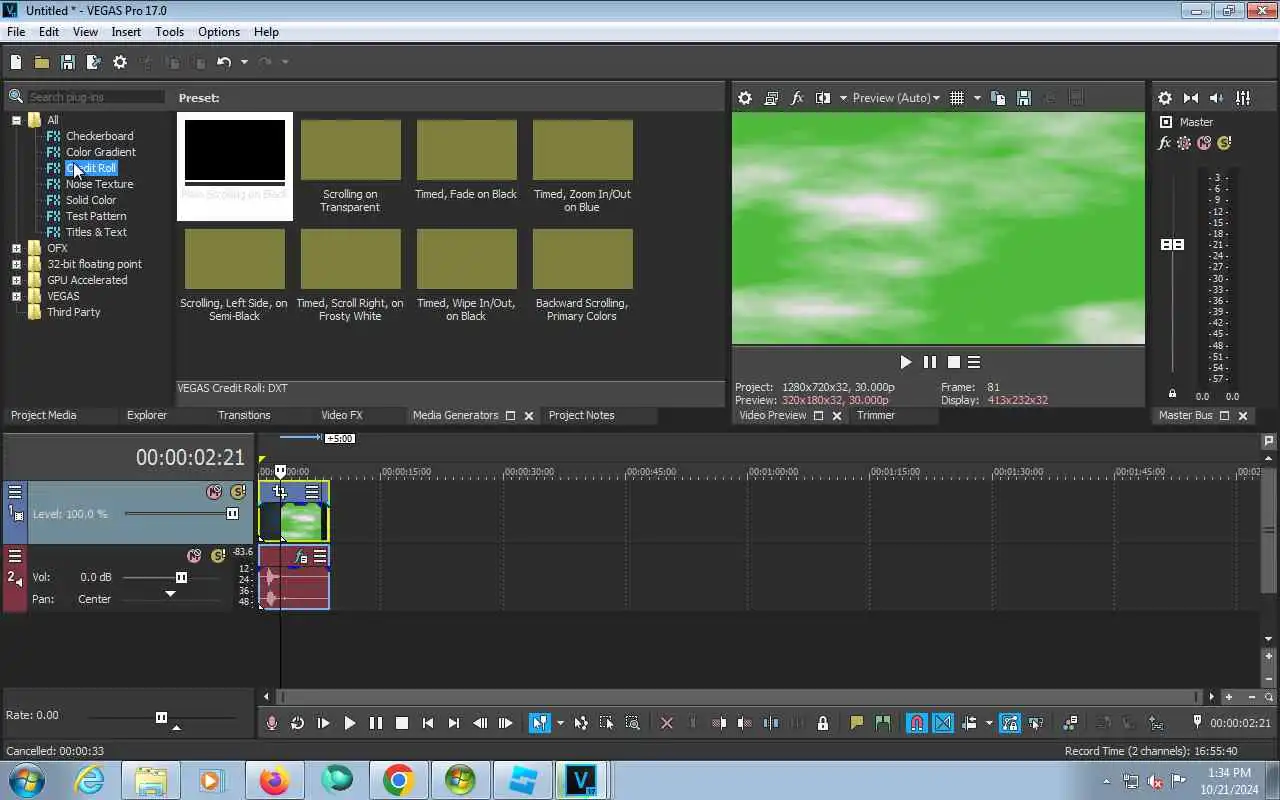Play the preview in Video Preview window
This screenshot has height=800, width=1280.
tap(905, 362)
